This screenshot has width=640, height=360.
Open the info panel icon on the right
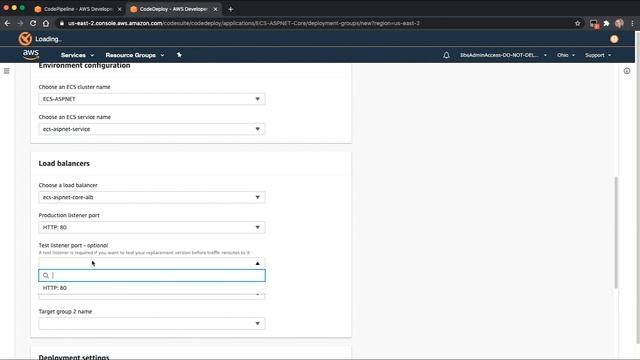[x=627, y=71]
